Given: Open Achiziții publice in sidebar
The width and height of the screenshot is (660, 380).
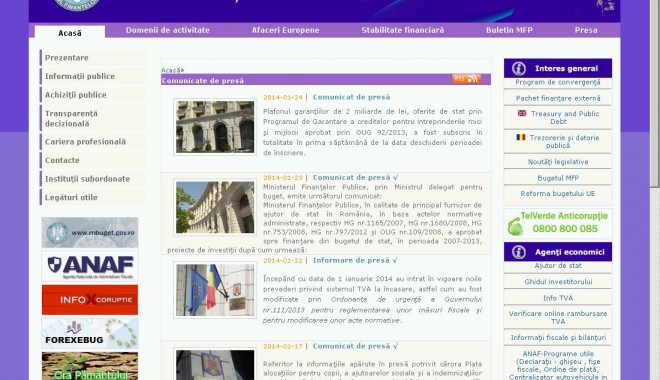Looking at the screenshot, I should (92, 95).
